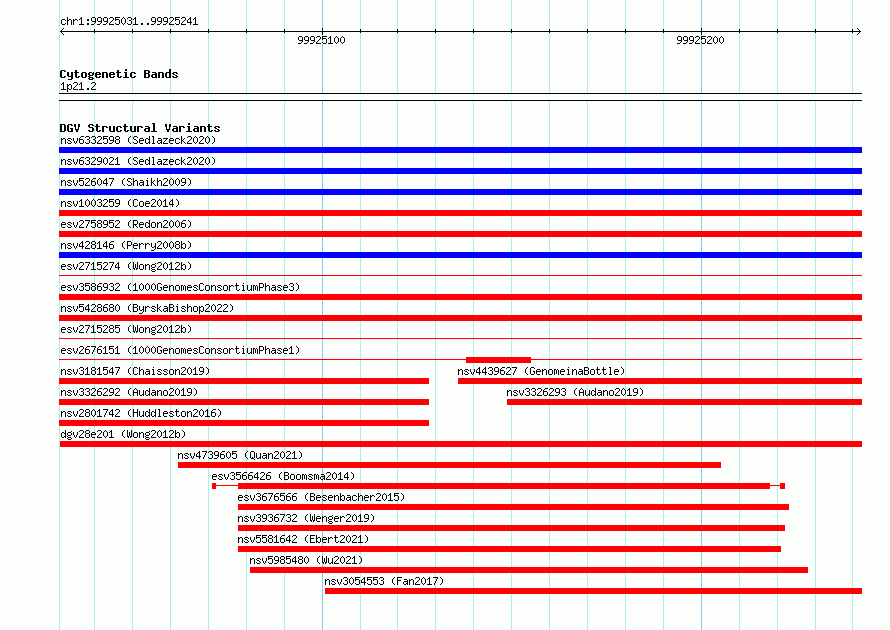This screenshot has width=890, height=630.
Task: Click the short thick red segment of esv2676151
Action: [x=498, y=360]
